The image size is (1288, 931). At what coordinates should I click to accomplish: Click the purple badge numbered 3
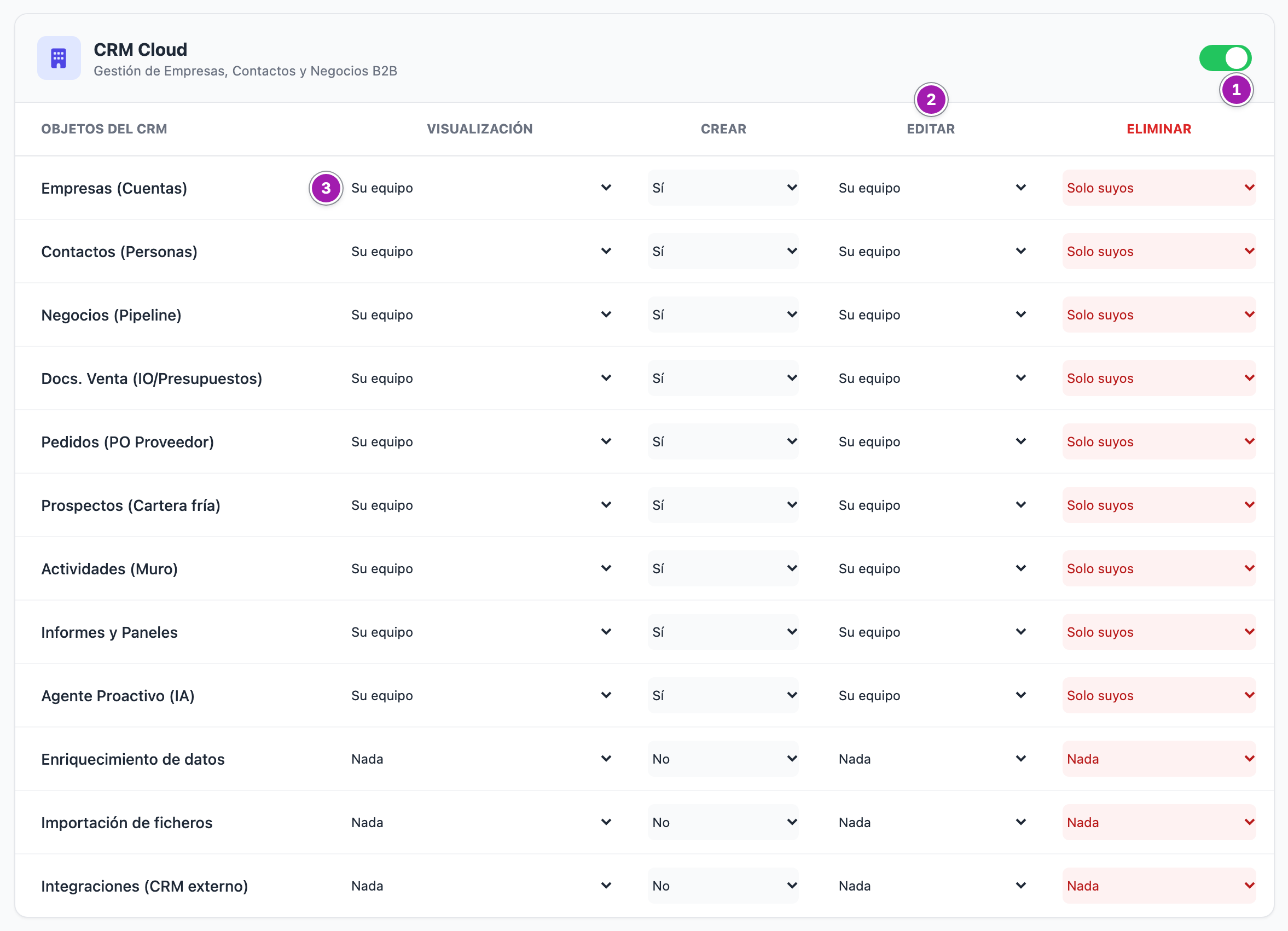click(326, 188)
